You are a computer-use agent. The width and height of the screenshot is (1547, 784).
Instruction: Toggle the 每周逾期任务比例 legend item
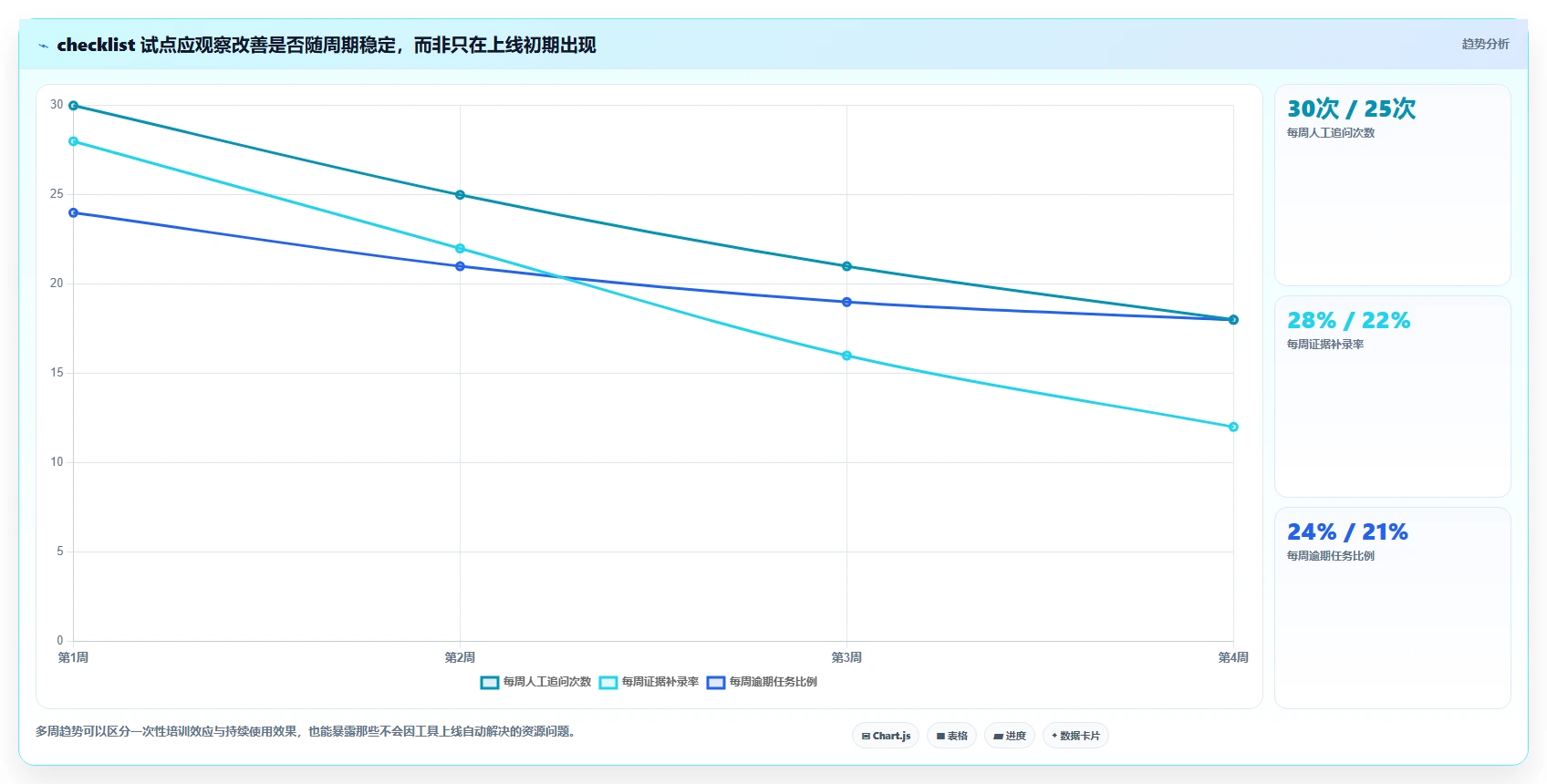(762, 682)
